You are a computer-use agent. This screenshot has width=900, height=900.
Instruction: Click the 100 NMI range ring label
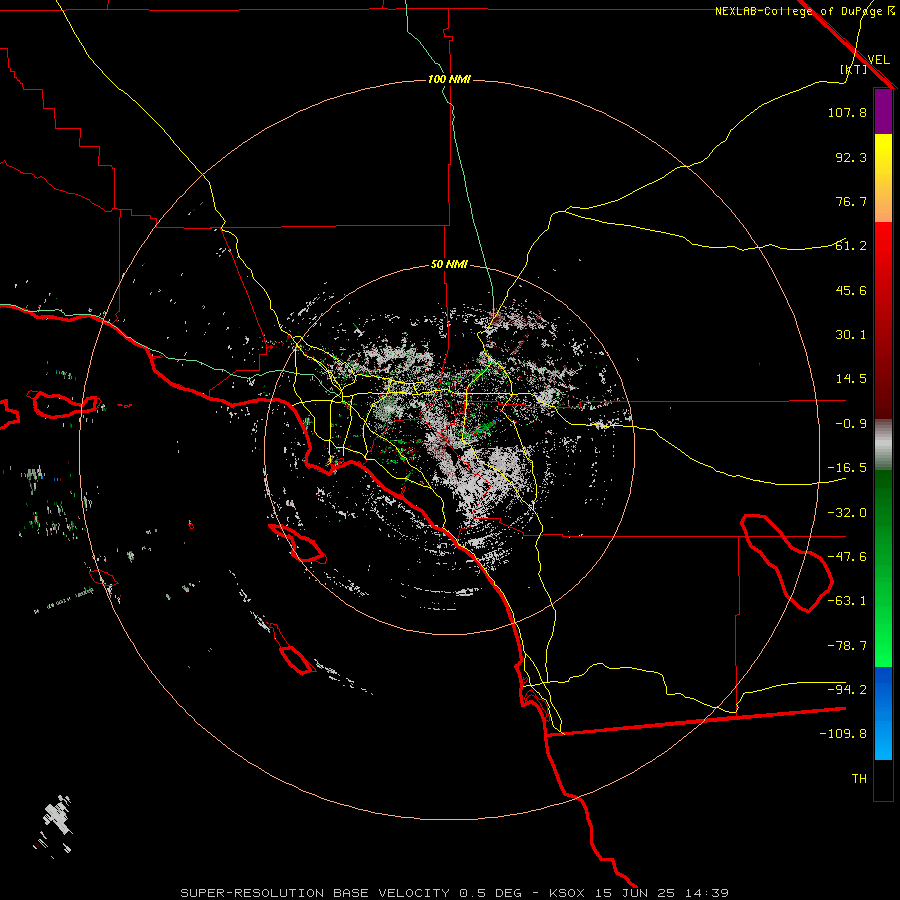(x=449, y=79)
